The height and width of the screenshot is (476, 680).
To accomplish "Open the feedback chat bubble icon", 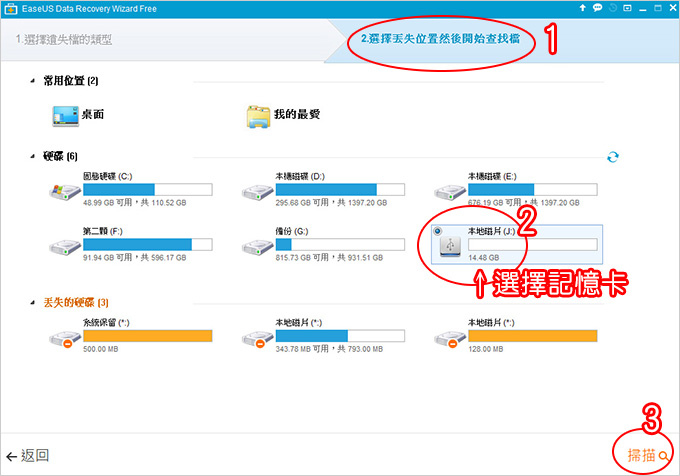I will (x=598, y=8).
